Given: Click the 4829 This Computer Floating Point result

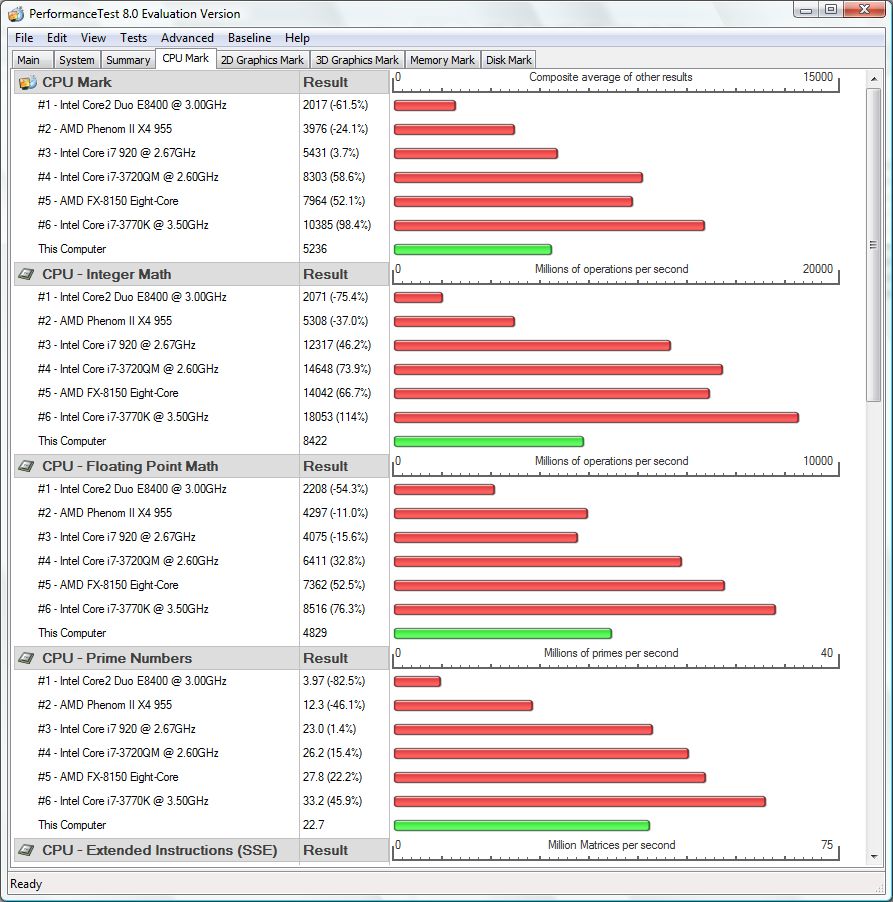Looking at the screenshot, I should (315, 633).
